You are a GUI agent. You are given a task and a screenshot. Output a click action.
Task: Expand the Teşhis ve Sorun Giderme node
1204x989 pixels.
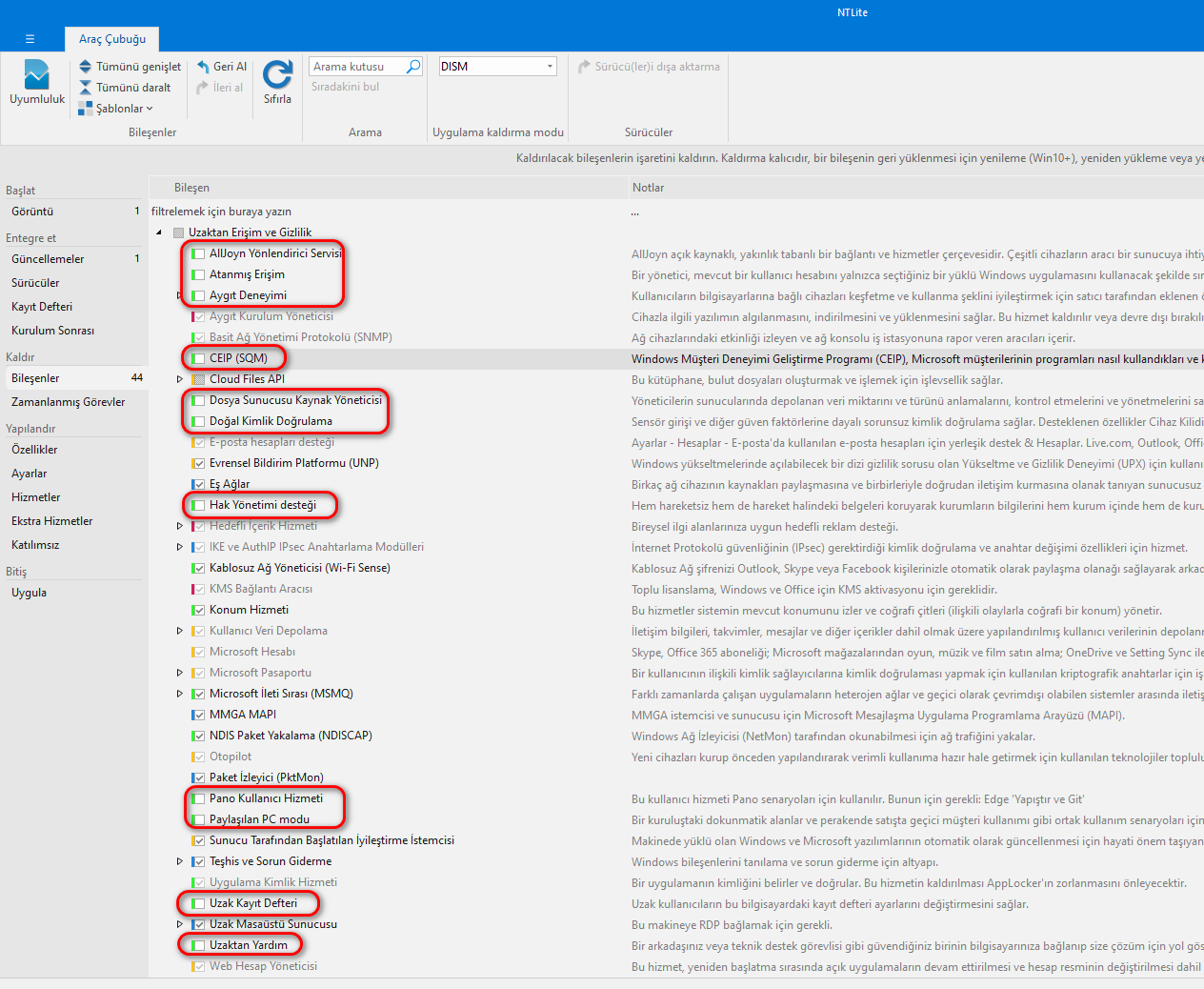pyautogui.click(x=180, y=861)
